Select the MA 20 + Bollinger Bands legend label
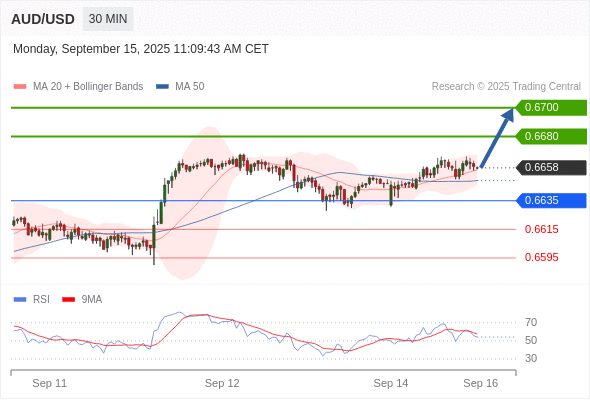 [88, 87]
